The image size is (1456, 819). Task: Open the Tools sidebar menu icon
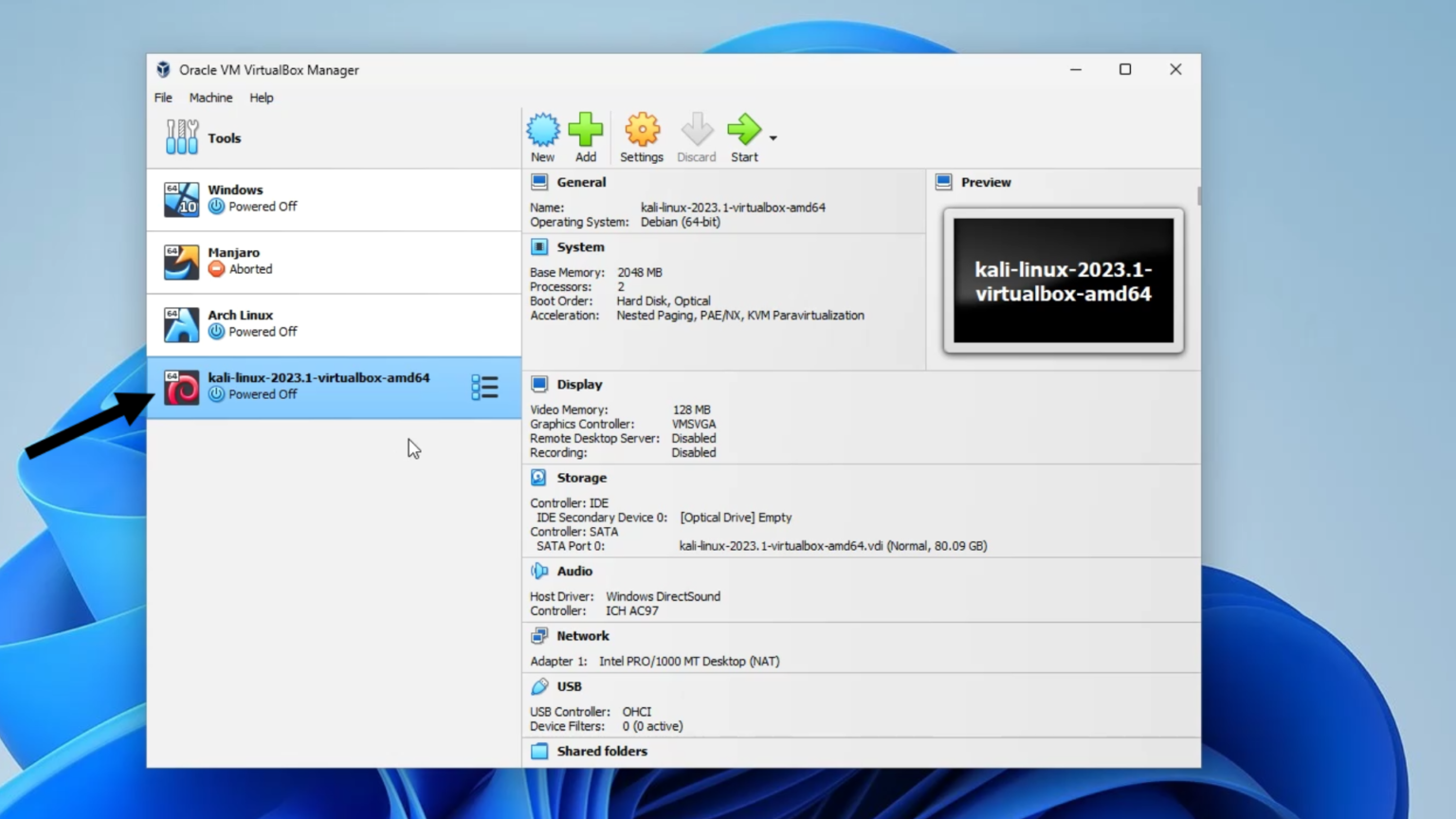point(181,136)
